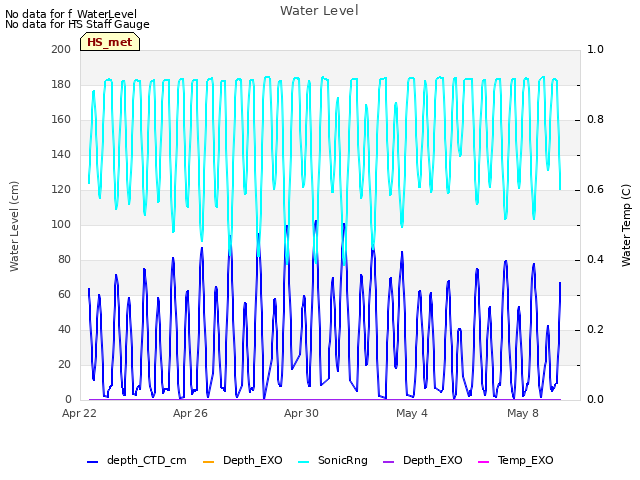Image resolution: width=640 pixels, height=480 pixels.
Task: Click the 0.8 tick on water temp axis
Action: pos(595,120)
